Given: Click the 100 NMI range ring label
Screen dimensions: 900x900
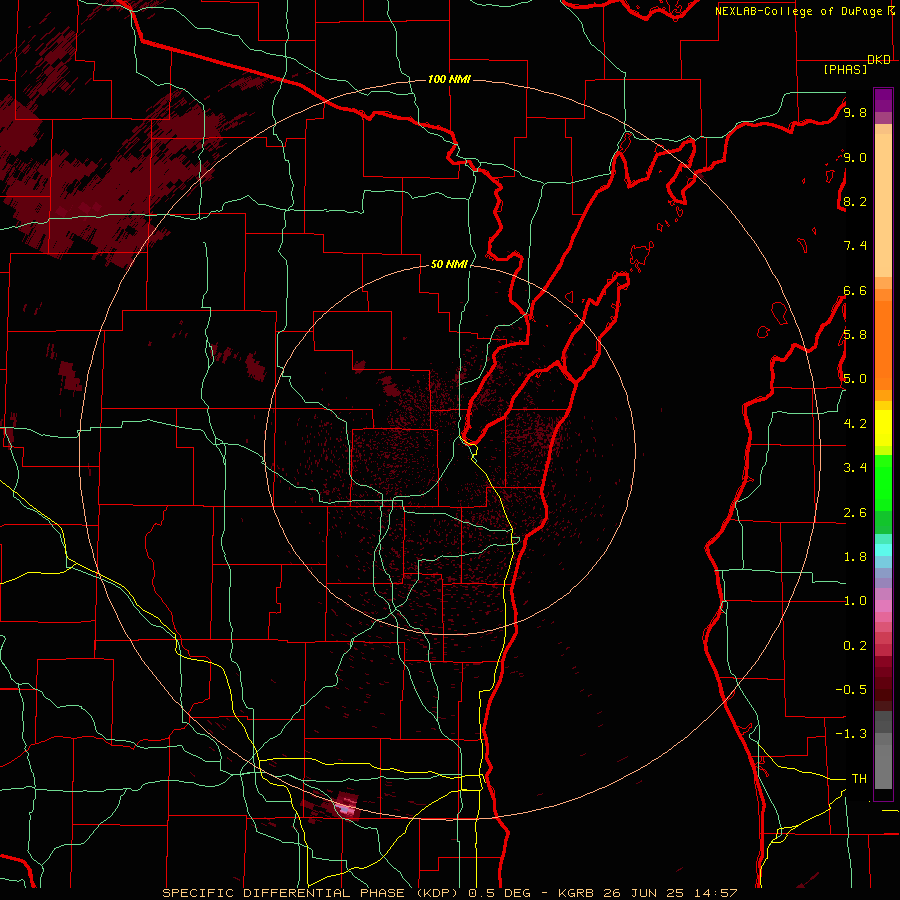Looking at the screenshot, I should [x=449, y=79].
